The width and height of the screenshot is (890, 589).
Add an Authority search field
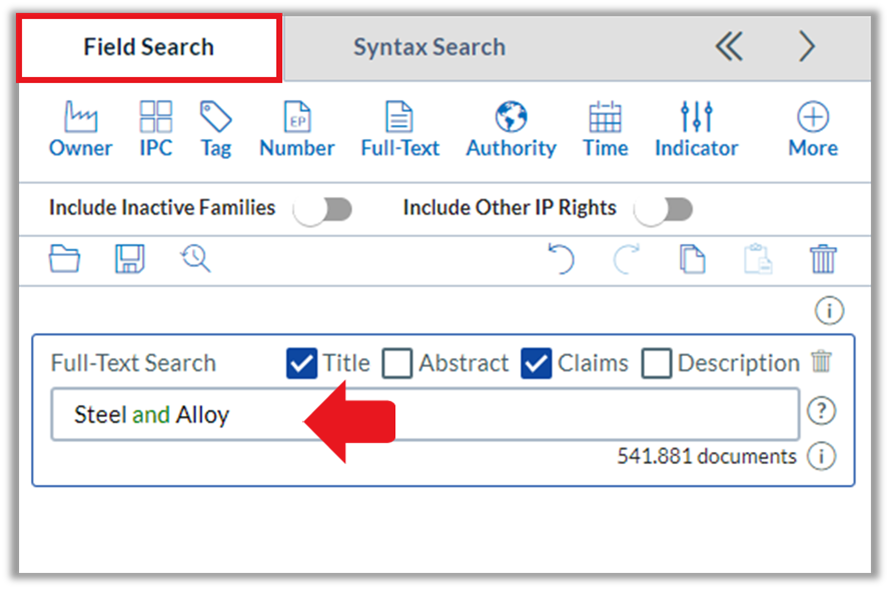click(x=511, y=129)
